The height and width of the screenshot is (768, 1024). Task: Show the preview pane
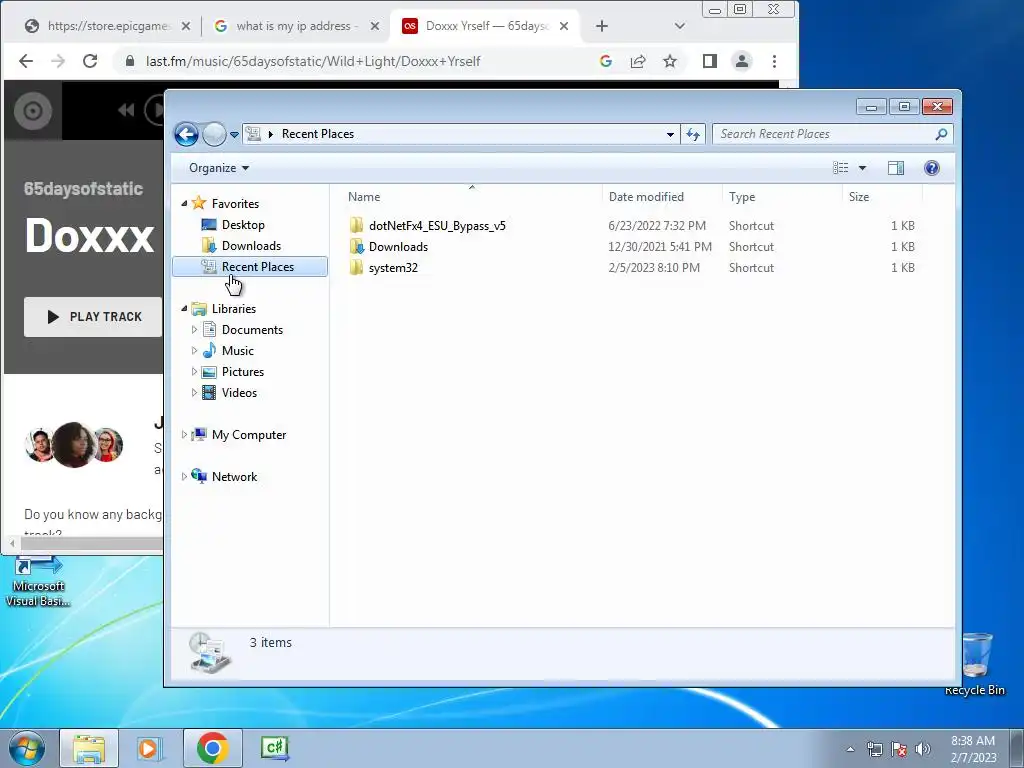[x=896, y=168]
